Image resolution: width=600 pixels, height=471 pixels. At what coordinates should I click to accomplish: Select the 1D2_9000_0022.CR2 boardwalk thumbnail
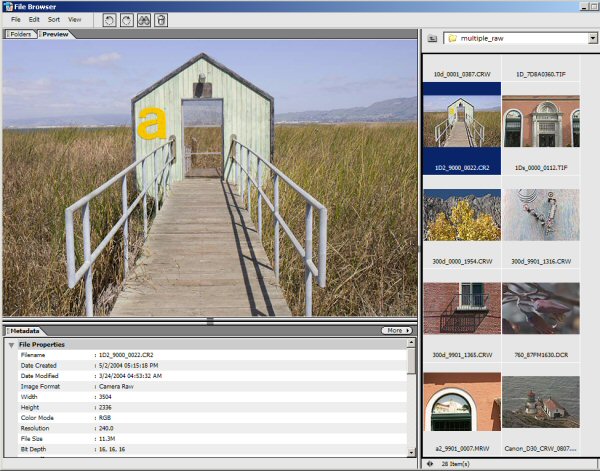click(462, 121)
